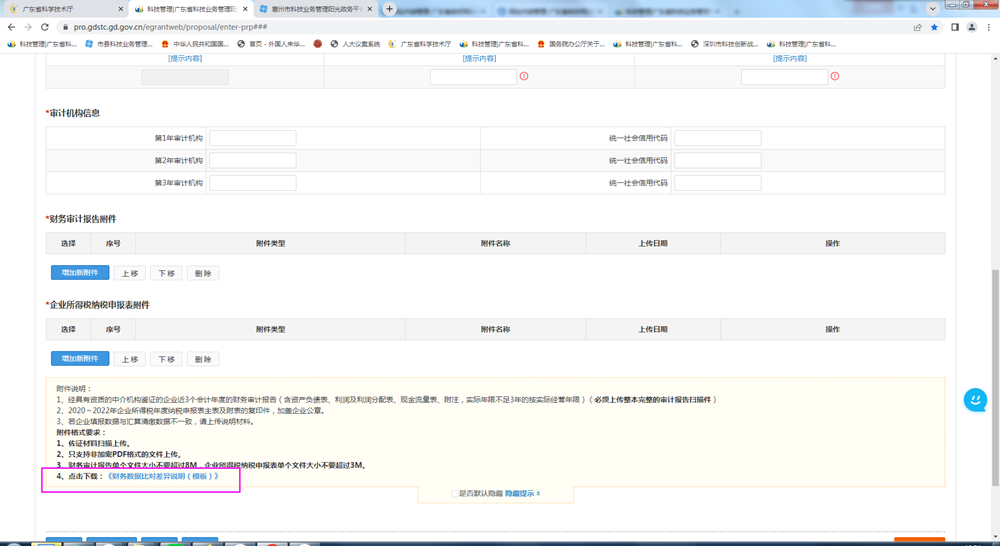
Task: Click the third-year 统一社会信用代码 field
Action: (x=717, y=182)
